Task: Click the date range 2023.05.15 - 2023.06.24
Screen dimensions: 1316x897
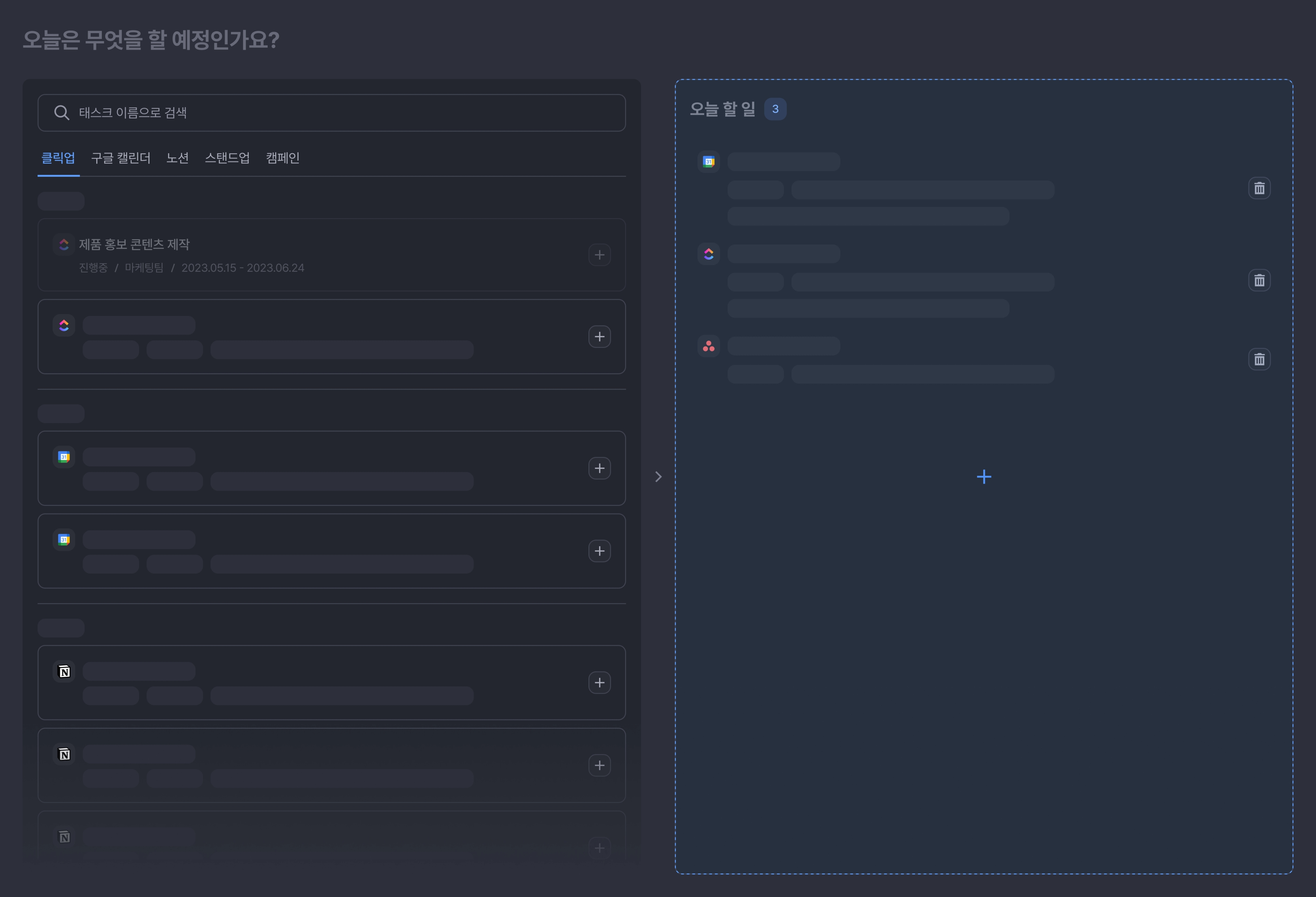Action: coord(242,268)
